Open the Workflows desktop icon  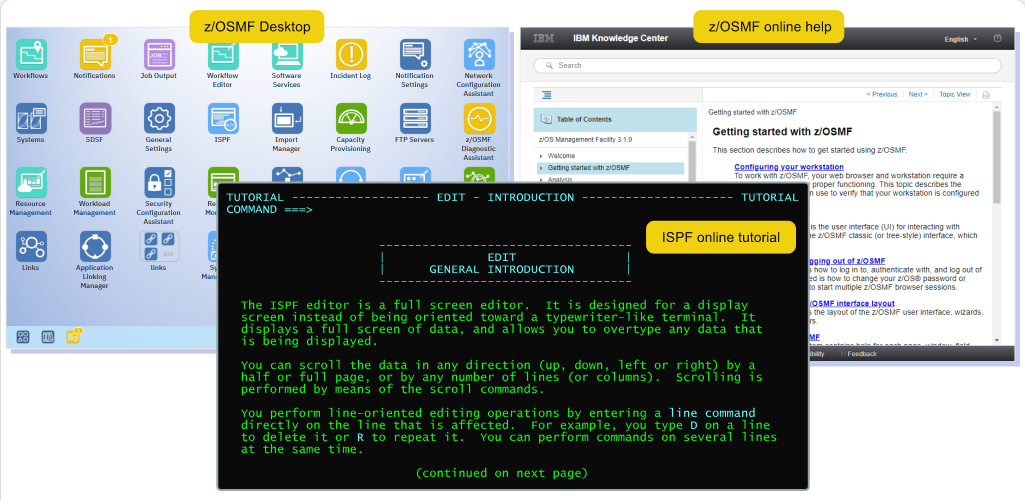[x=31, y=54]
